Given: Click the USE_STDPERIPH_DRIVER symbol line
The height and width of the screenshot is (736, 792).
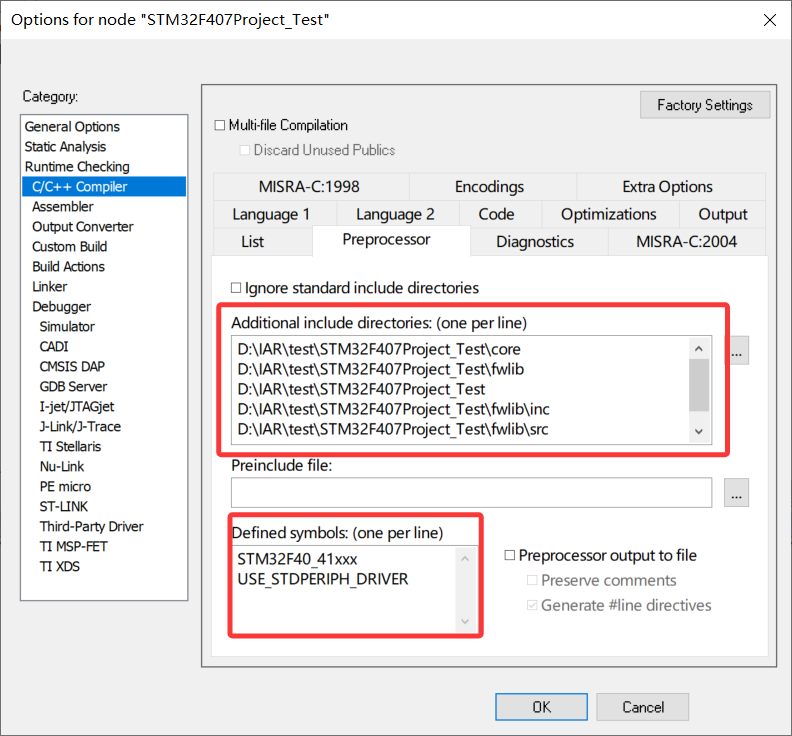Looking at the screenshot, I should tap(323, 579).
